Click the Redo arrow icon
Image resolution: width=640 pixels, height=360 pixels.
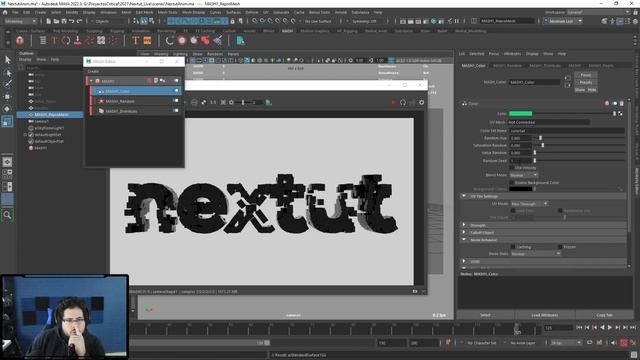[79, 21]
